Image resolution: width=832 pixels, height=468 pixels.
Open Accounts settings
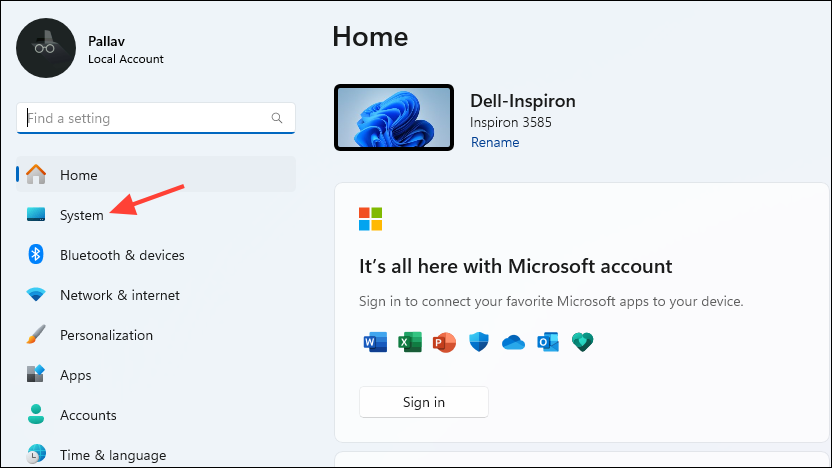click(x=156, y=415)
